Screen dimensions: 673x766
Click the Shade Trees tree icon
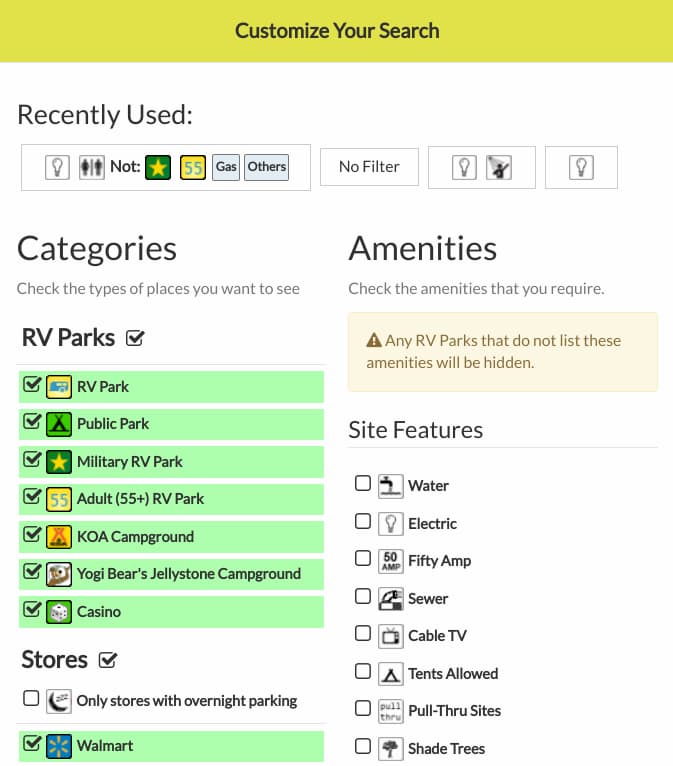pyautogui.click(x=391, y=748)
